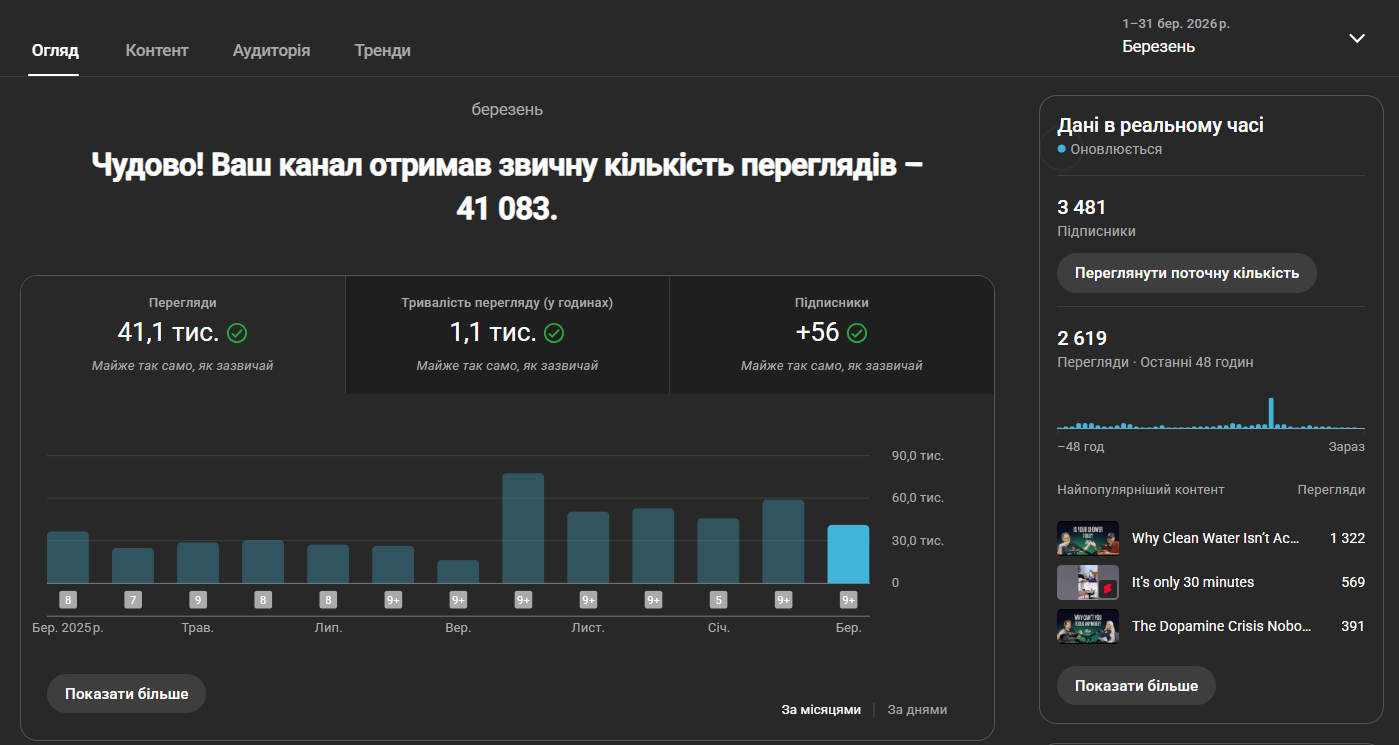The image size is (1399, 745).
Task: Click the 9+ badge under highlighted bar
Action: point(848,600)
